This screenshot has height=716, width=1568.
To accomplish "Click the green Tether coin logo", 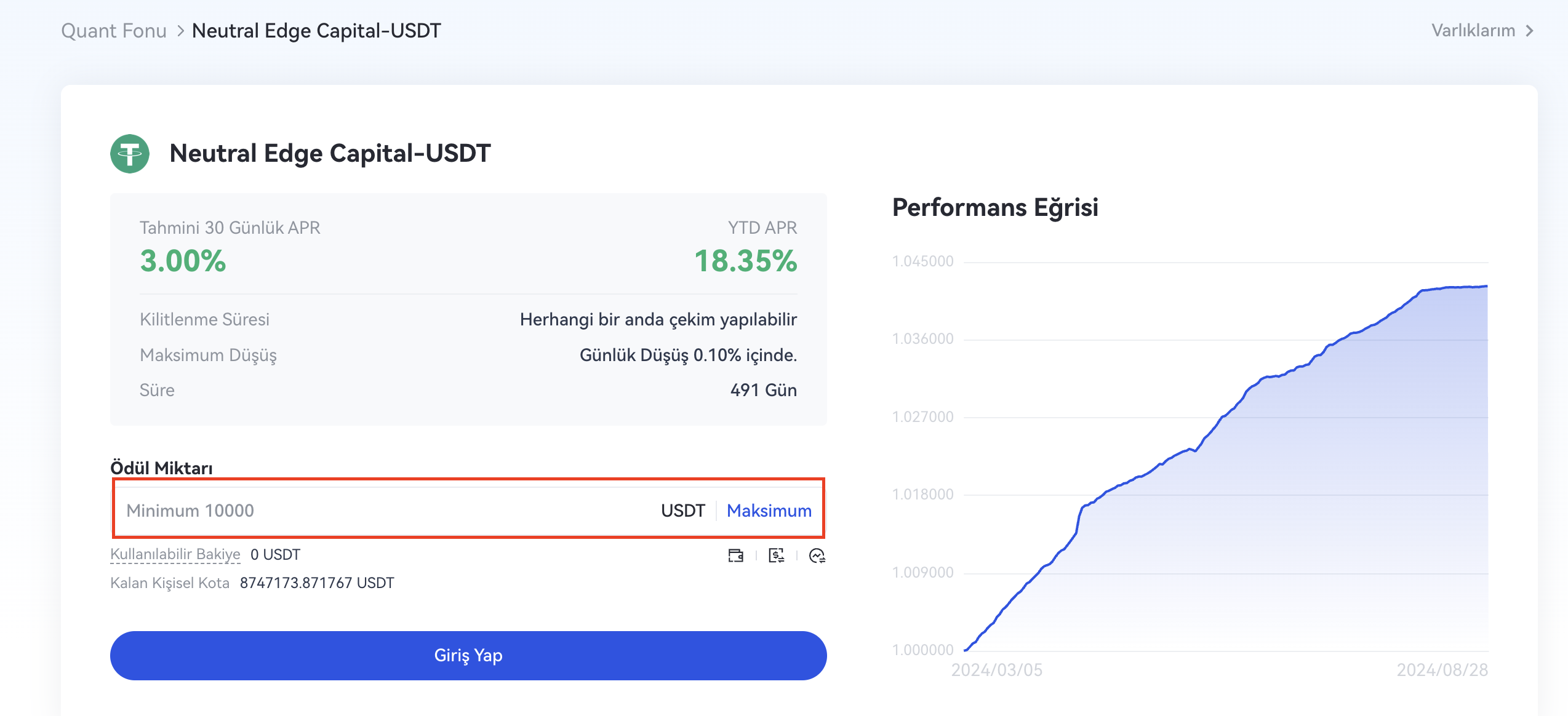I will point(130,154).
